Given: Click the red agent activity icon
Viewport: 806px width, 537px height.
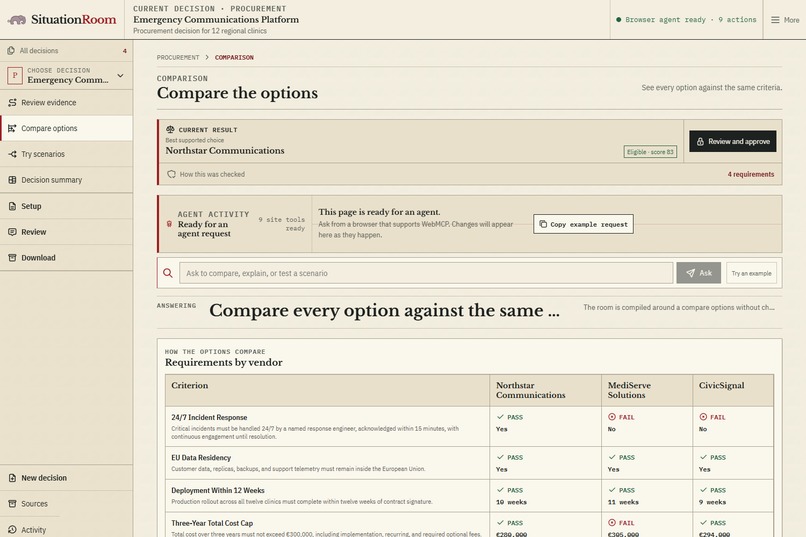Looking at the screenshot, I should (169, 224).
